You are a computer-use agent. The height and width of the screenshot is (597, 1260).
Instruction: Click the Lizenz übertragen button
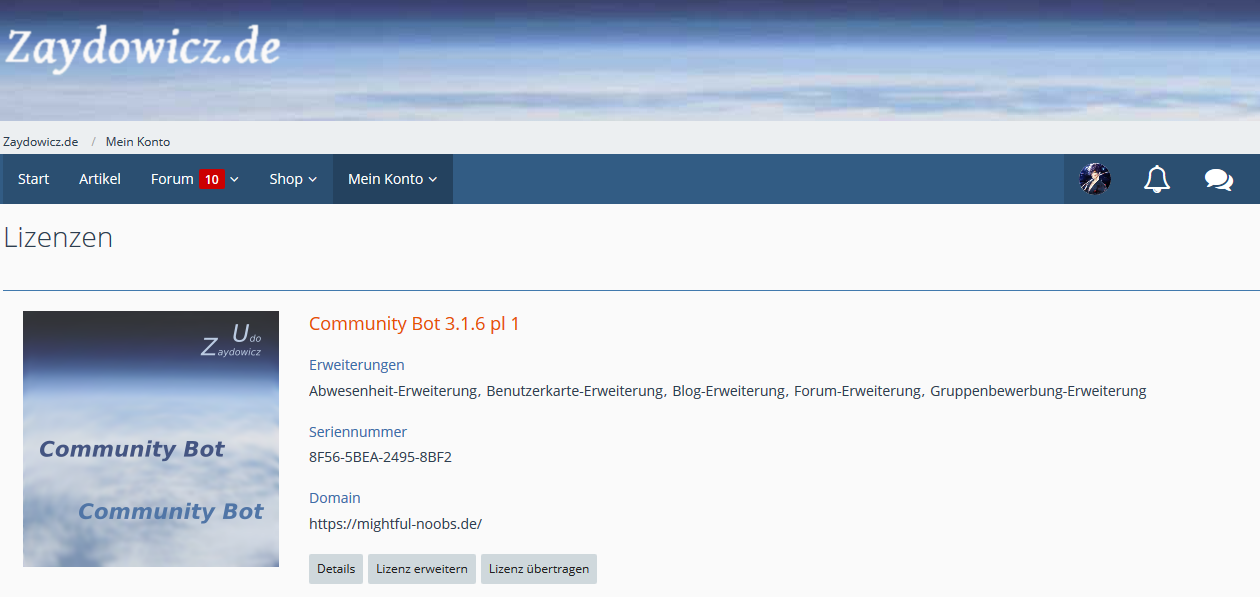coord(538,569)
